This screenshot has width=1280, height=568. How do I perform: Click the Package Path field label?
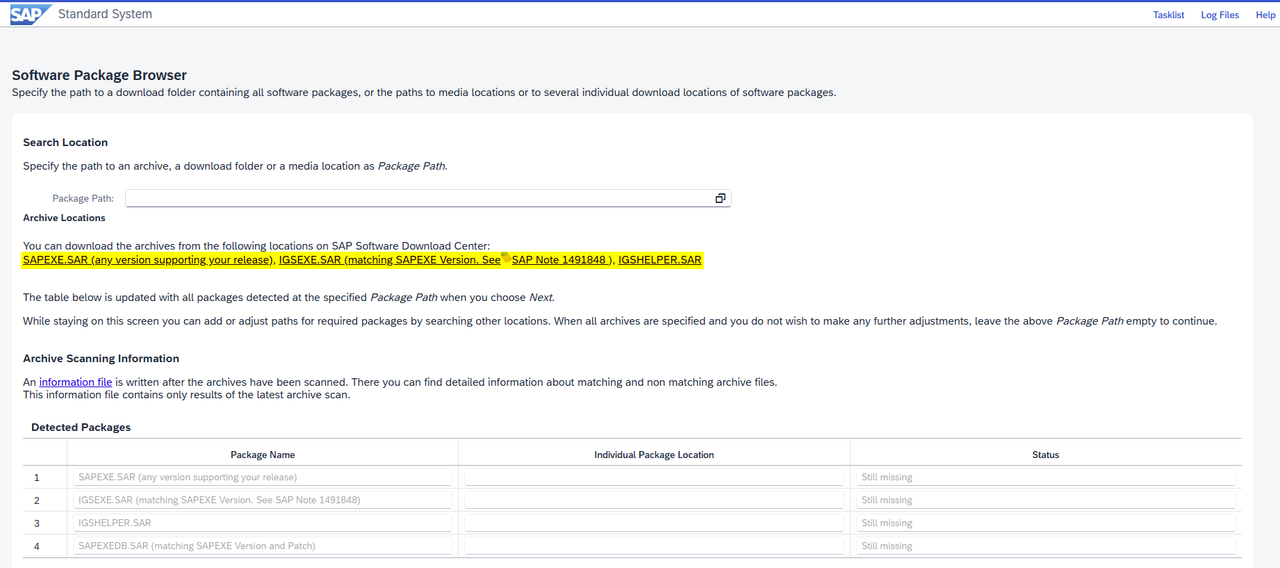(x=83, y=198)
